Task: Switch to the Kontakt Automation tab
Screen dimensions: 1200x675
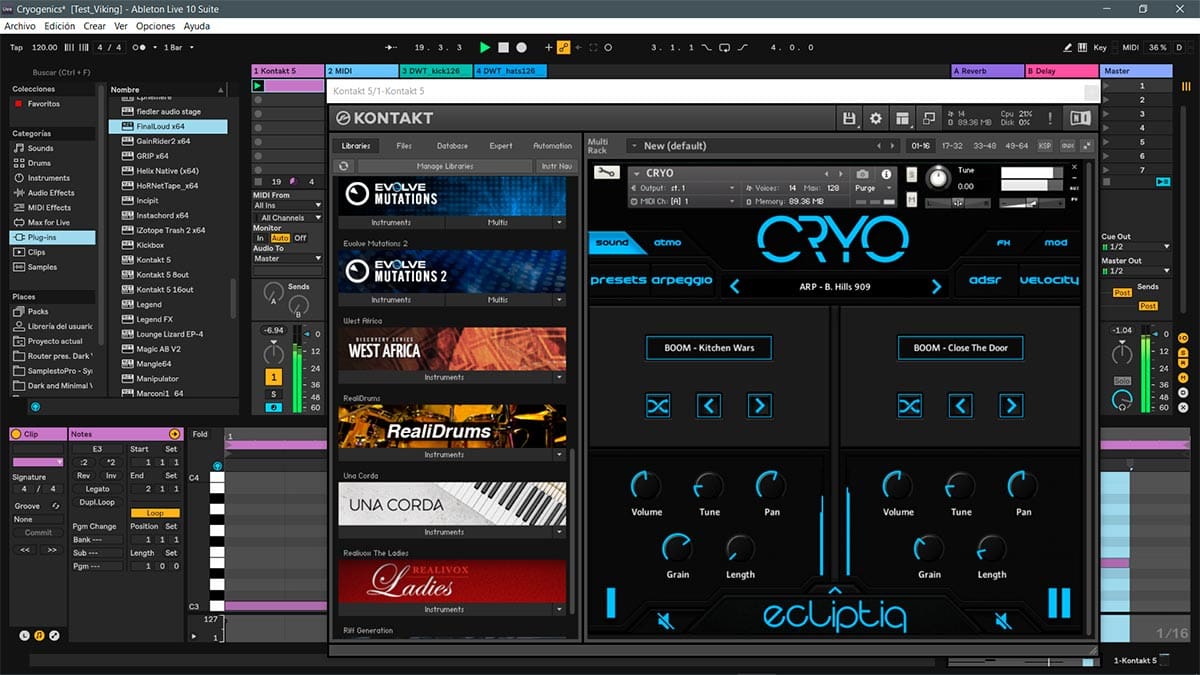Action: tap(552, 146)
